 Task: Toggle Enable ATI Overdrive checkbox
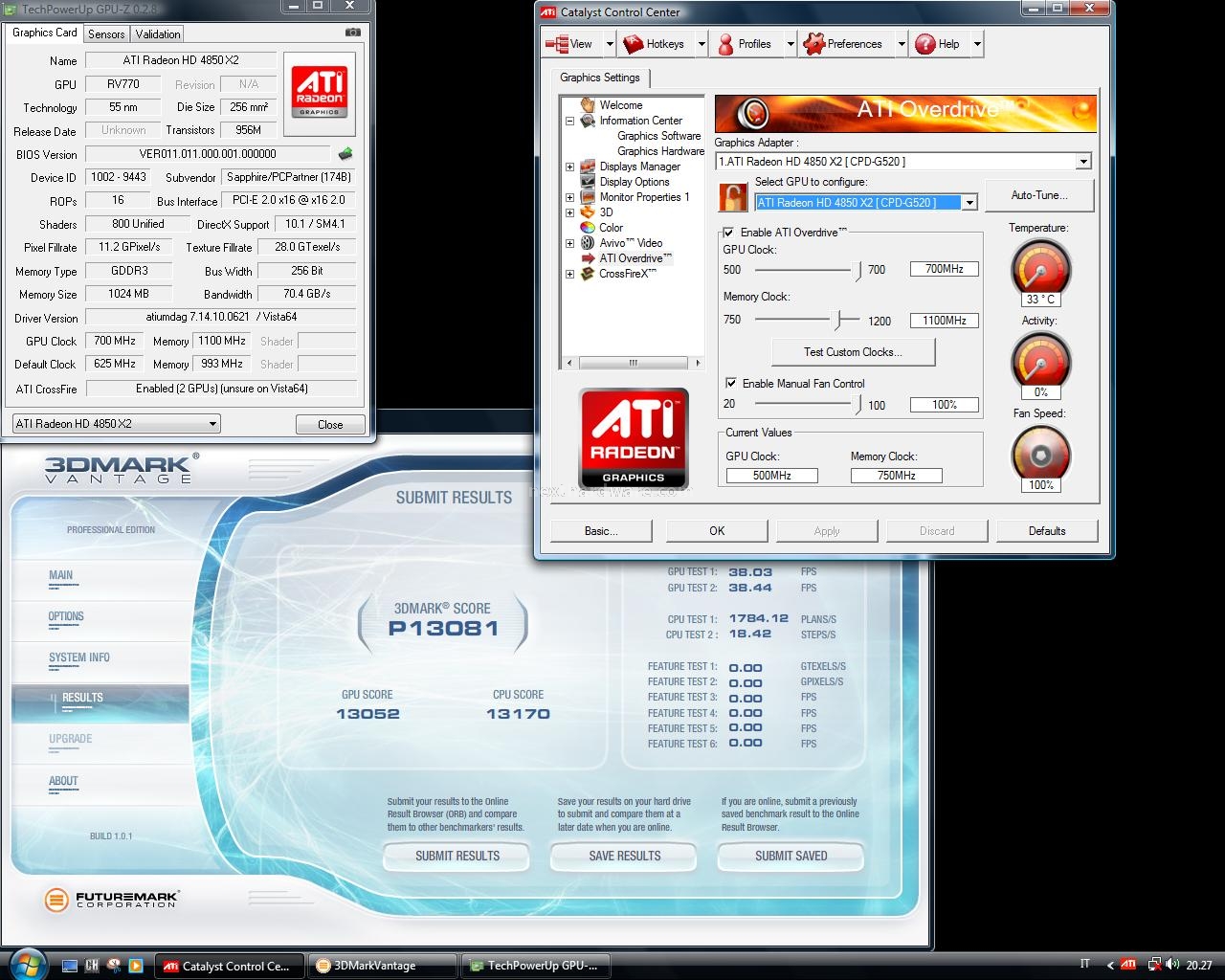728,233
